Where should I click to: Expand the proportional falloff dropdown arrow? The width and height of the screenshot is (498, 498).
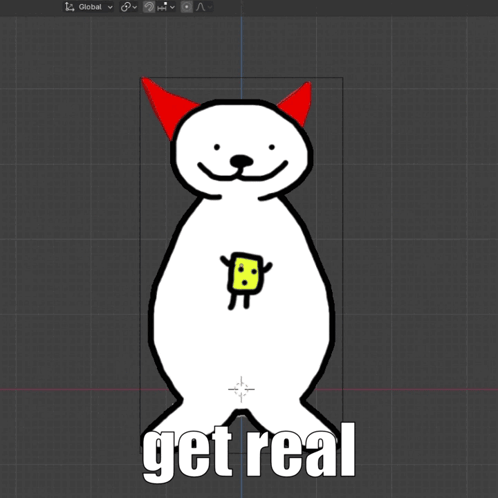tap(210, 7)
